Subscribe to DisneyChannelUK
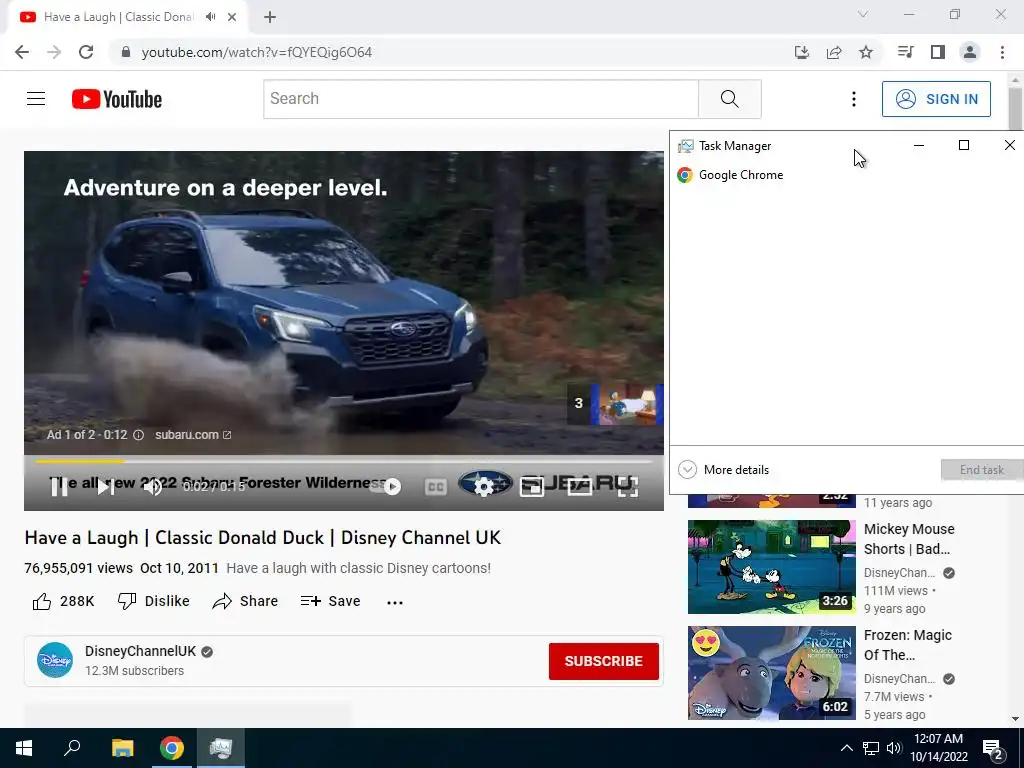The image size is (1024, 768). [603, 661]
